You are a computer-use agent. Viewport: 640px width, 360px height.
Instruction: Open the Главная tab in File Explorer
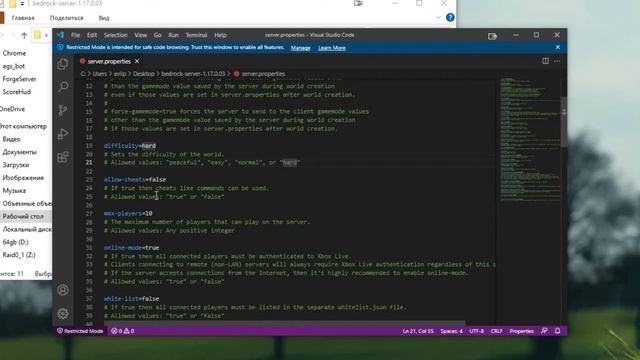(x=23, y=18)
